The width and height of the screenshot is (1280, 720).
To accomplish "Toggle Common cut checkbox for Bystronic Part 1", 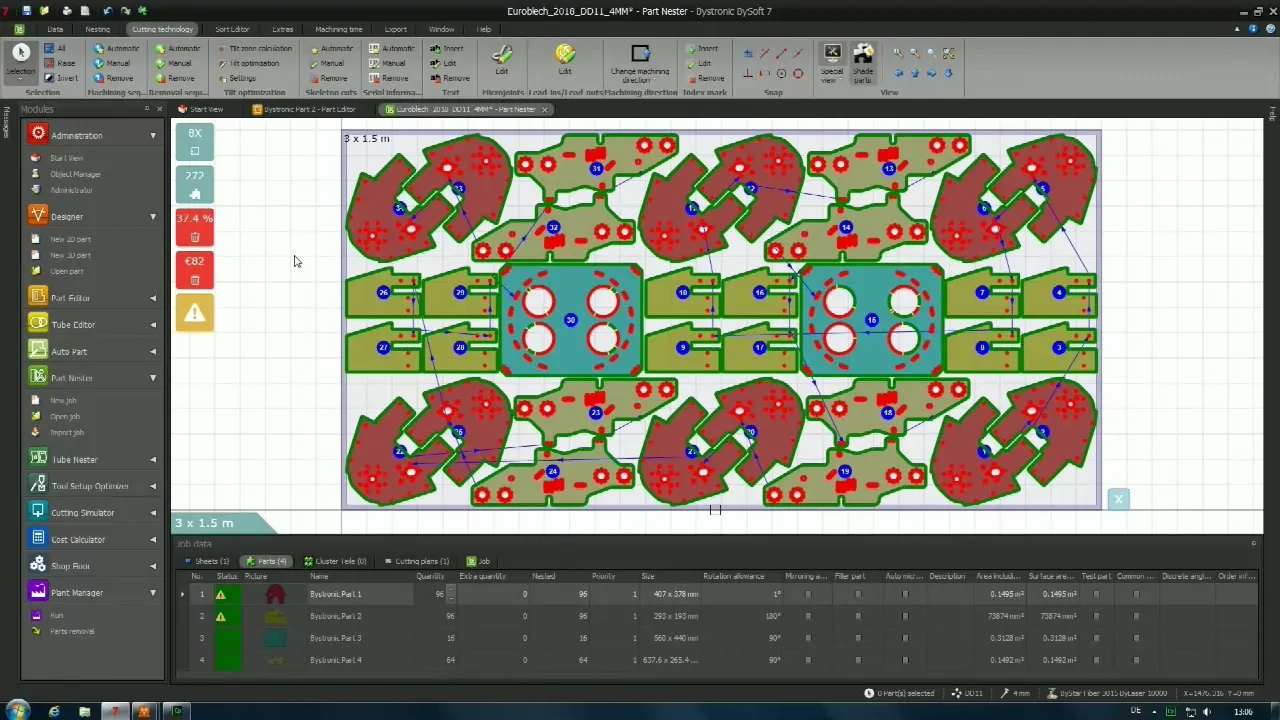I will tap(1136, 594).
